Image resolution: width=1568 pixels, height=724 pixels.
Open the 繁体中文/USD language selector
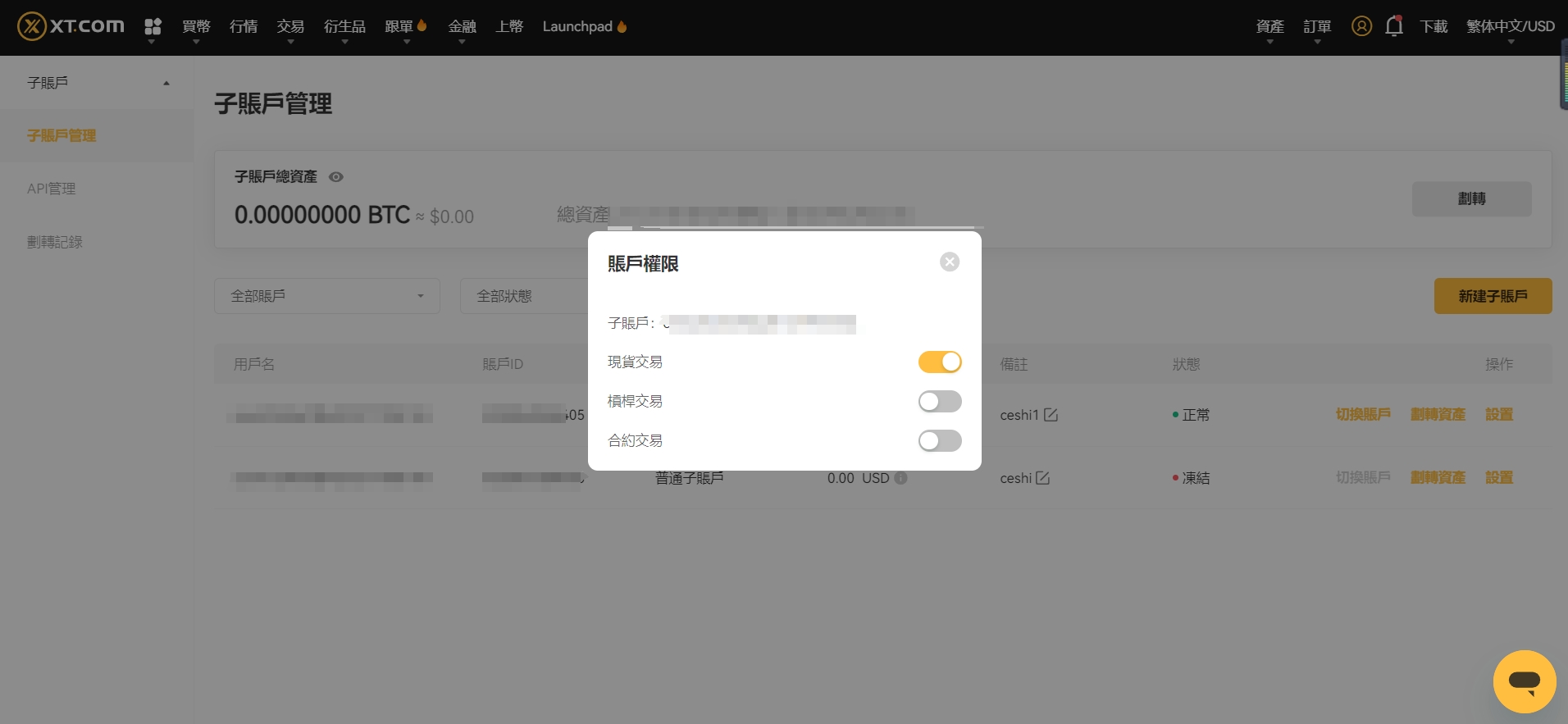point(1511,26)
